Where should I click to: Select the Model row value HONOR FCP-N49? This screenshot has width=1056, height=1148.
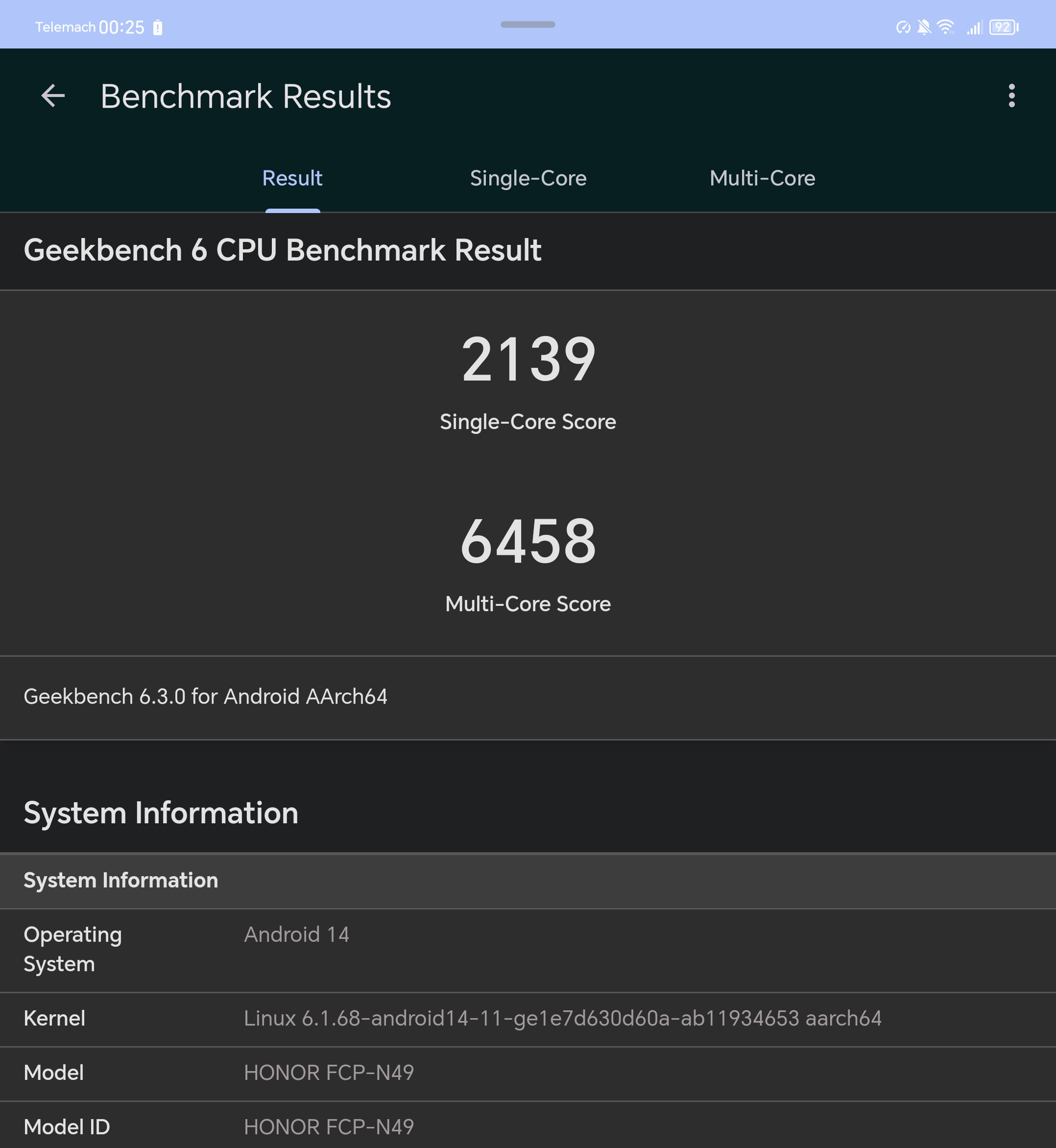(329, 1073)
